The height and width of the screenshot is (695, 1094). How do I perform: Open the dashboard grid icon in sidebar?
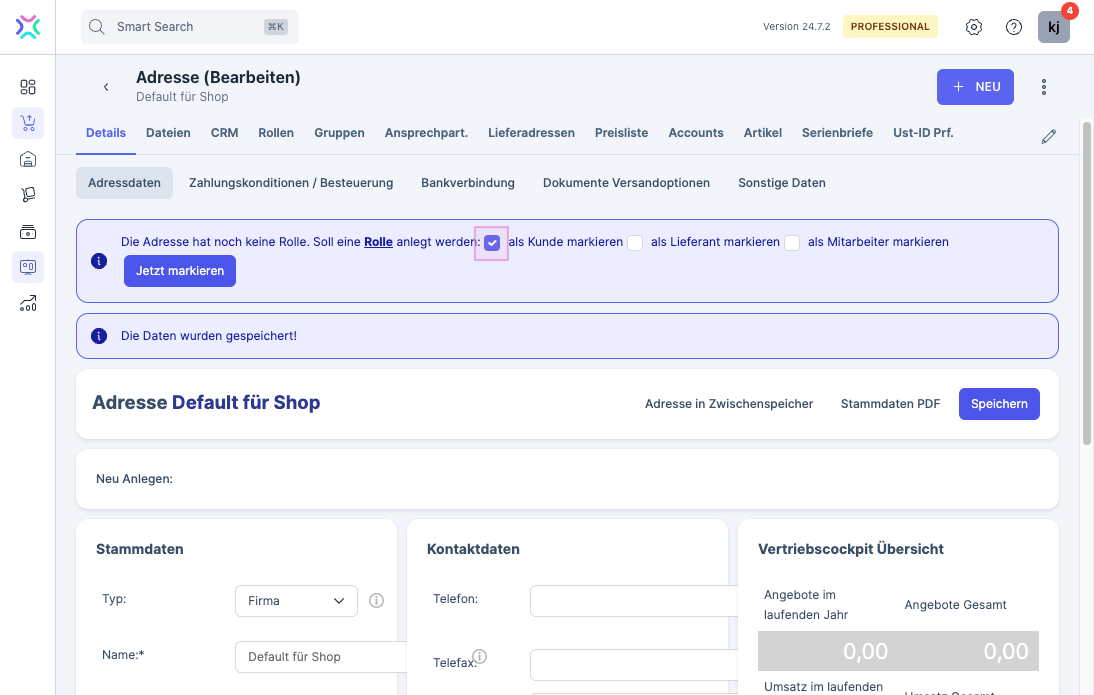pyautogui.click(x=28, y=87)
